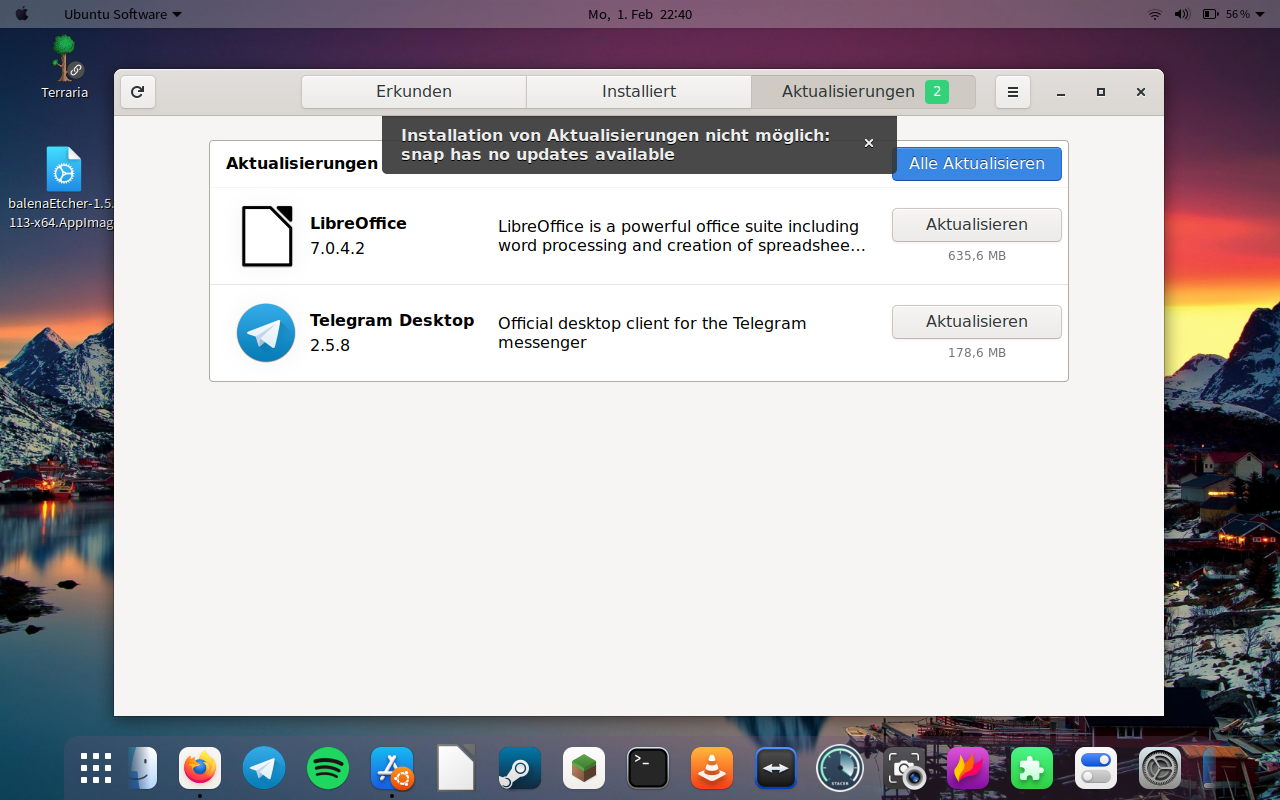The height and width of the screenshot is (800, 1280).
Task: Click the update count badge showing 2
Action: [937, 92]
